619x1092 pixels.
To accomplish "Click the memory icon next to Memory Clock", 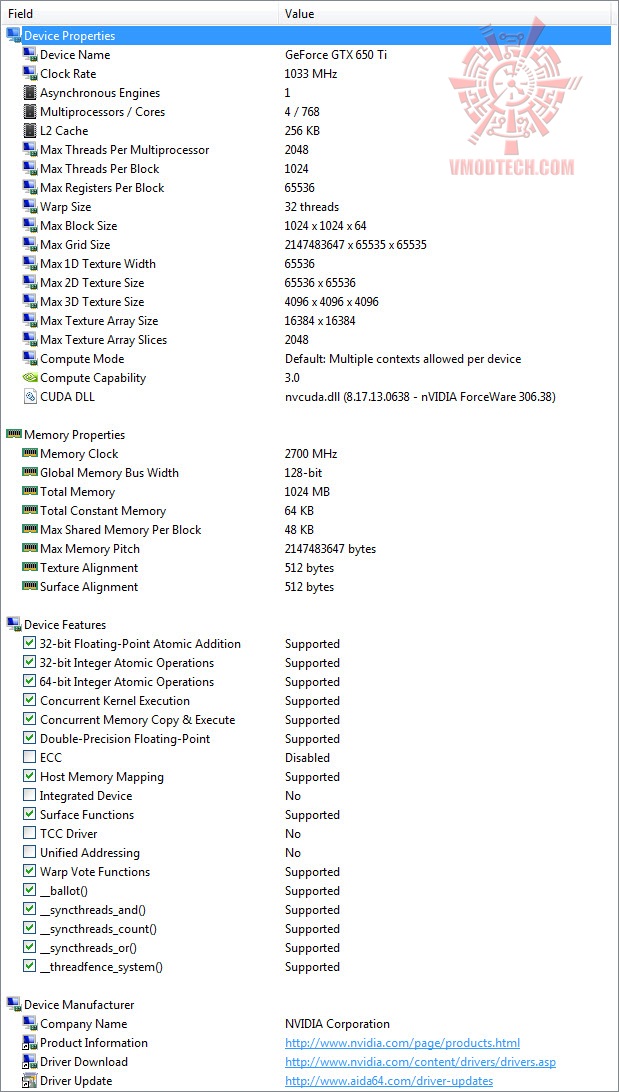I will click(30, 453).
